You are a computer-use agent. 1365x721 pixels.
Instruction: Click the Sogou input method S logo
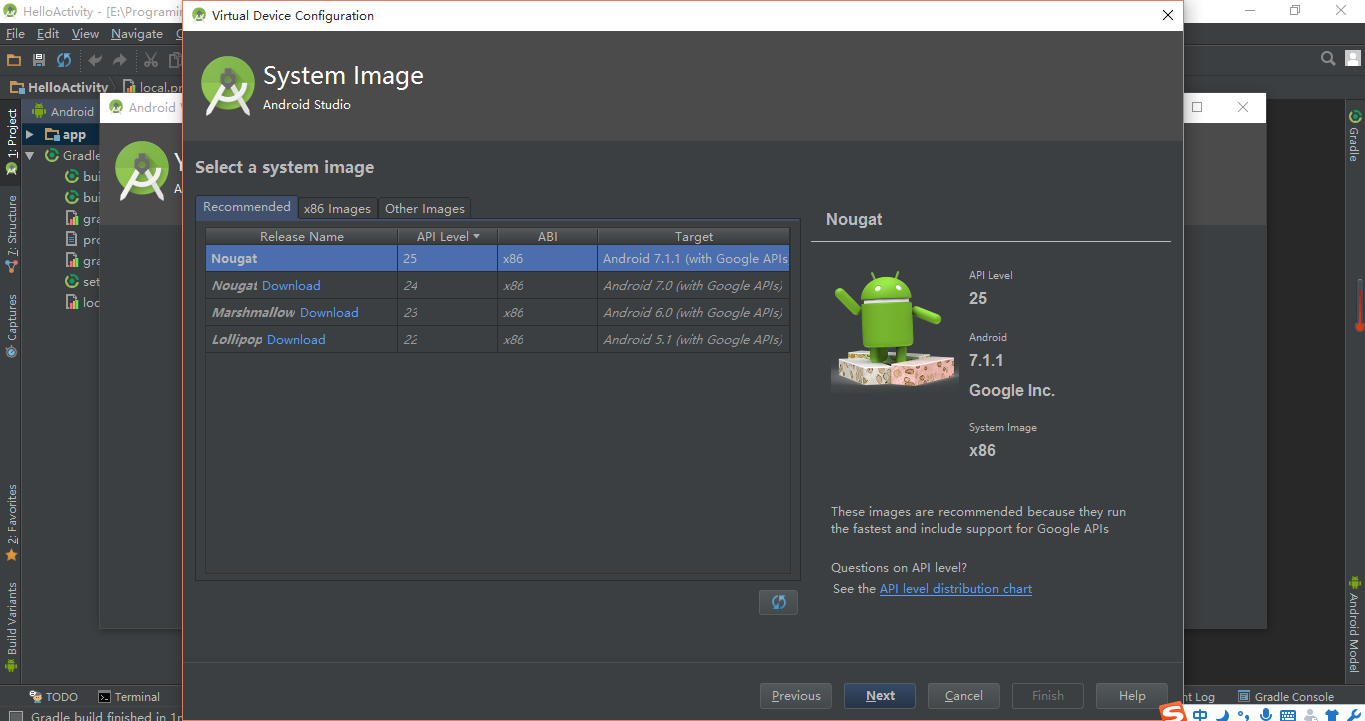click(x=1173, y=713)
